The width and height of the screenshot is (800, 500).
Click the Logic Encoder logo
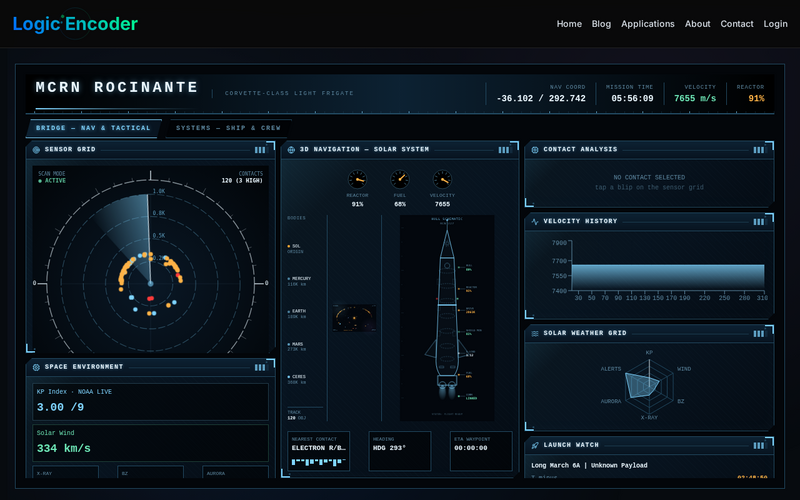75,24
